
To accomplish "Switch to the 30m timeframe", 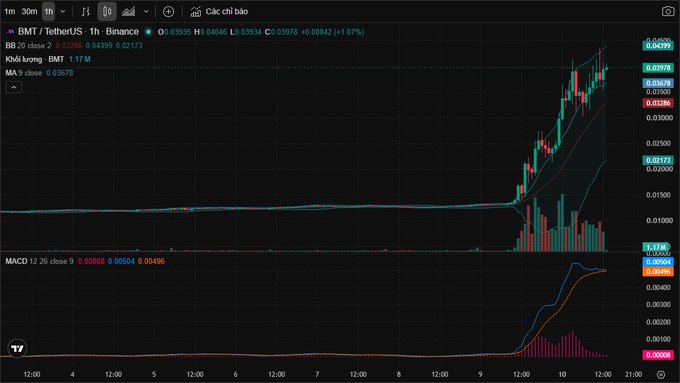I will tap(29, 12).
